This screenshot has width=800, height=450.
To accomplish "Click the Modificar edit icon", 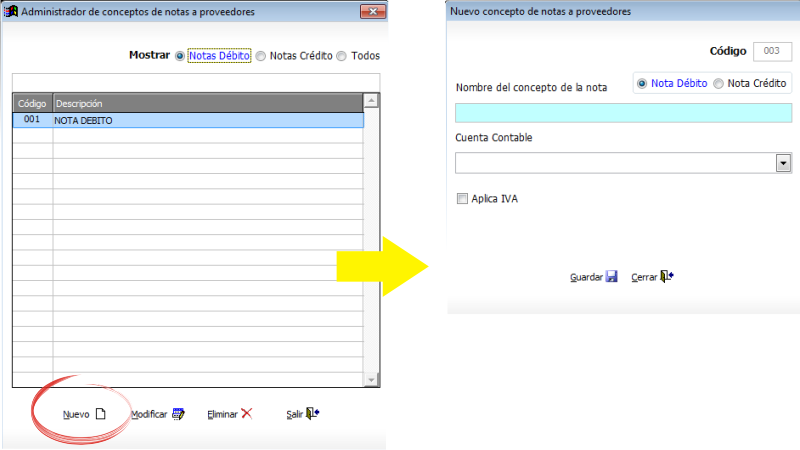I will click(x=178, y=414).
